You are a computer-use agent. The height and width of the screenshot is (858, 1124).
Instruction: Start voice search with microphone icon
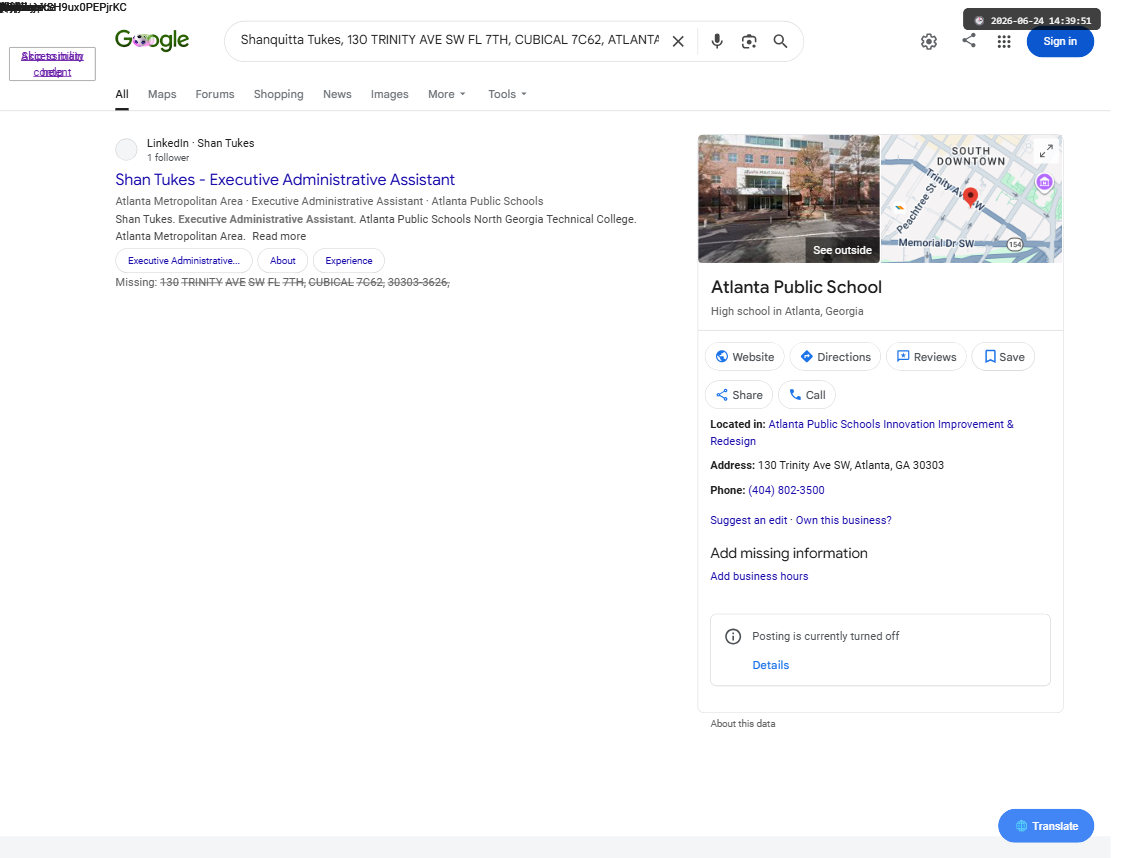[x=716, y=42]
